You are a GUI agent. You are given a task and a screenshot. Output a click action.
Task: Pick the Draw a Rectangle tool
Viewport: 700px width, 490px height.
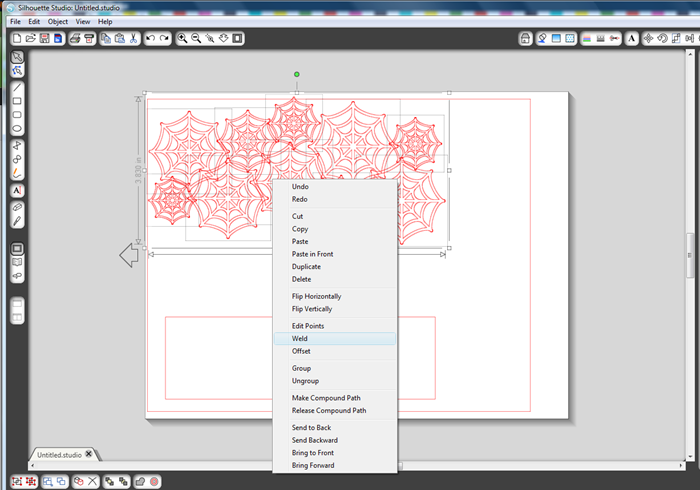point(17,101)
